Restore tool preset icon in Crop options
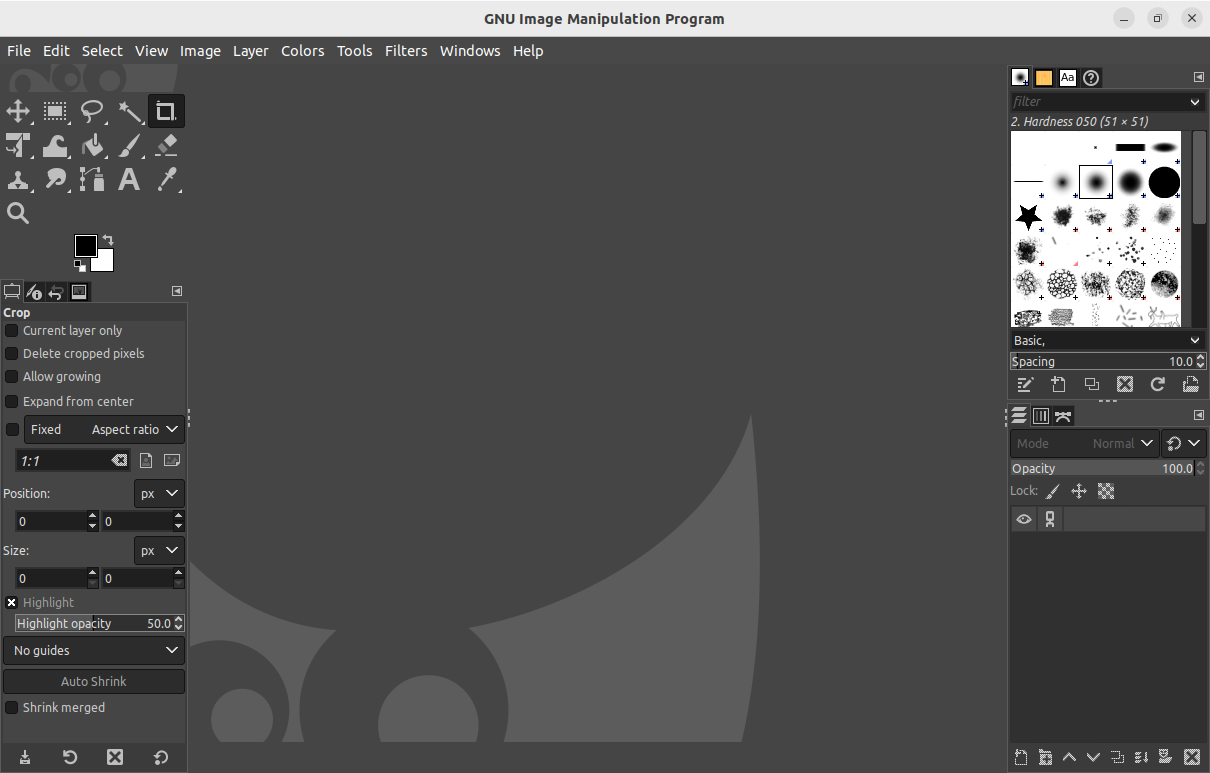 point(70,757)
